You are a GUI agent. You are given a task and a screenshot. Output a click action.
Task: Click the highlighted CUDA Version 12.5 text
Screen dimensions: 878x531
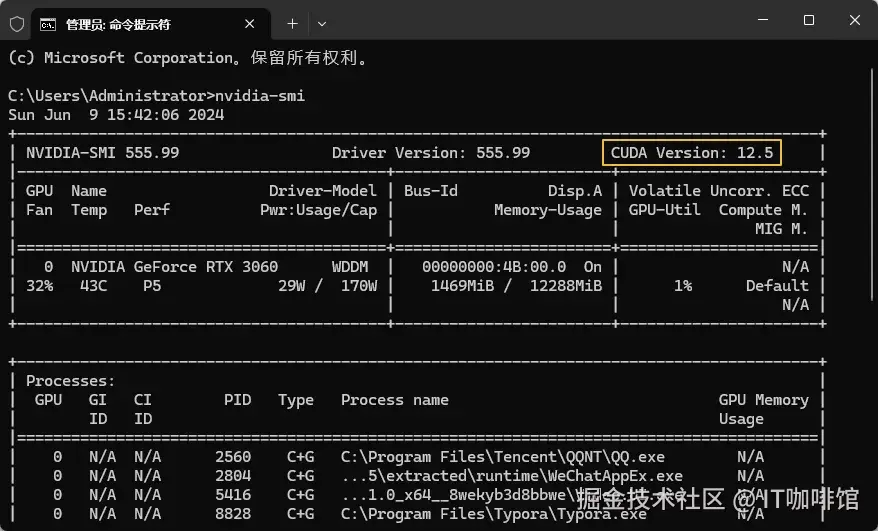[x=692, y=152]
